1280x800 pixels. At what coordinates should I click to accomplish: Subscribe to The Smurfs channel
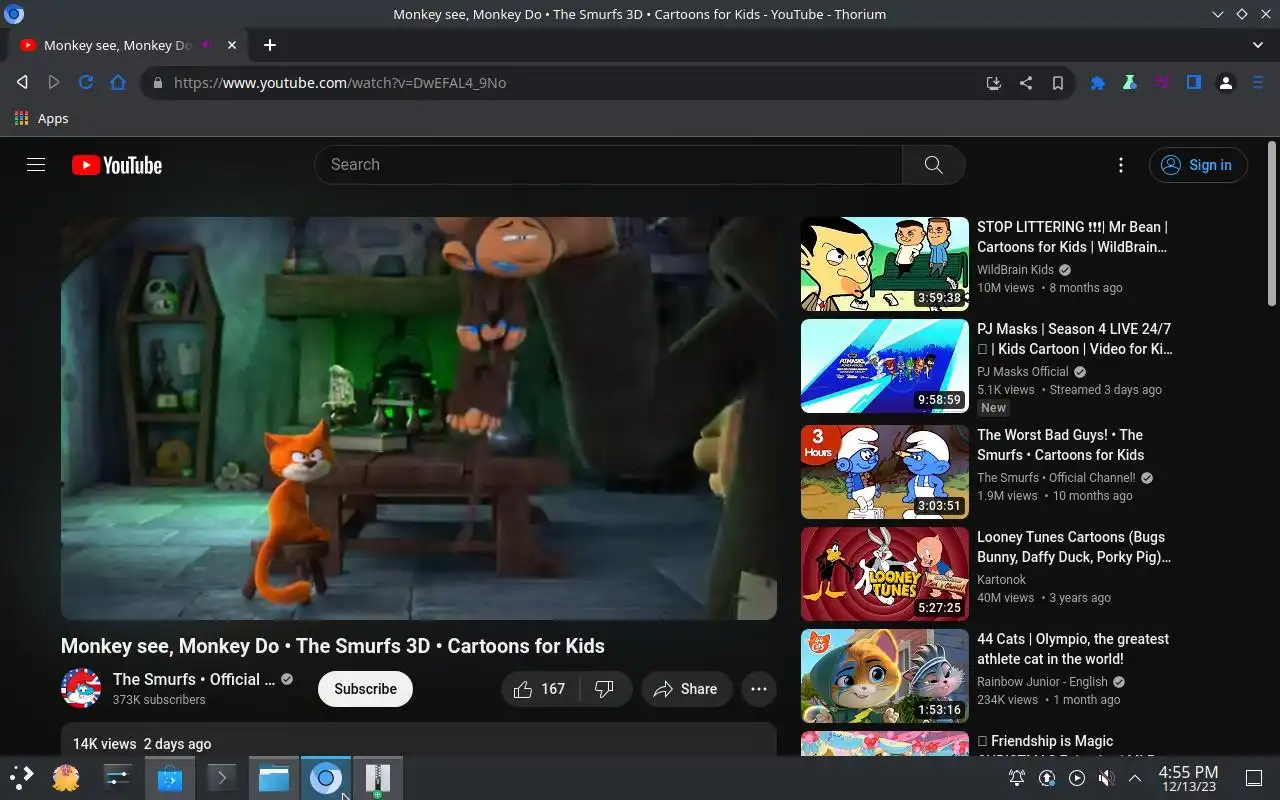[x=365, y=689]
